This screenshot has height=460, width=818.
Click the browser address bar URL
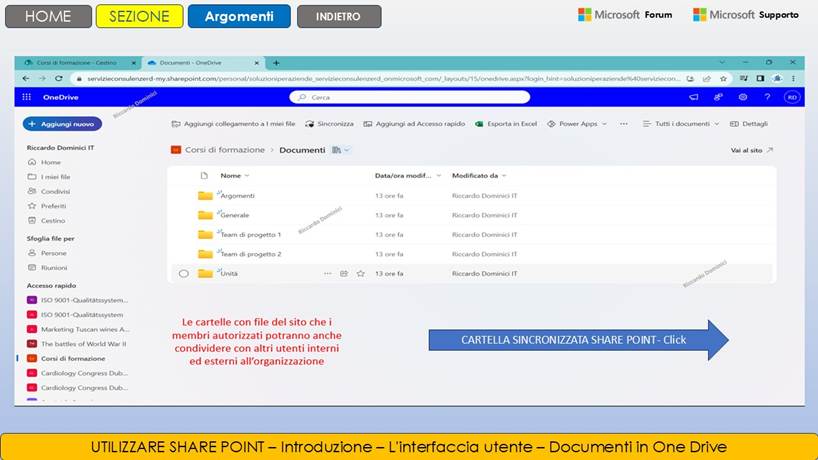383,79
